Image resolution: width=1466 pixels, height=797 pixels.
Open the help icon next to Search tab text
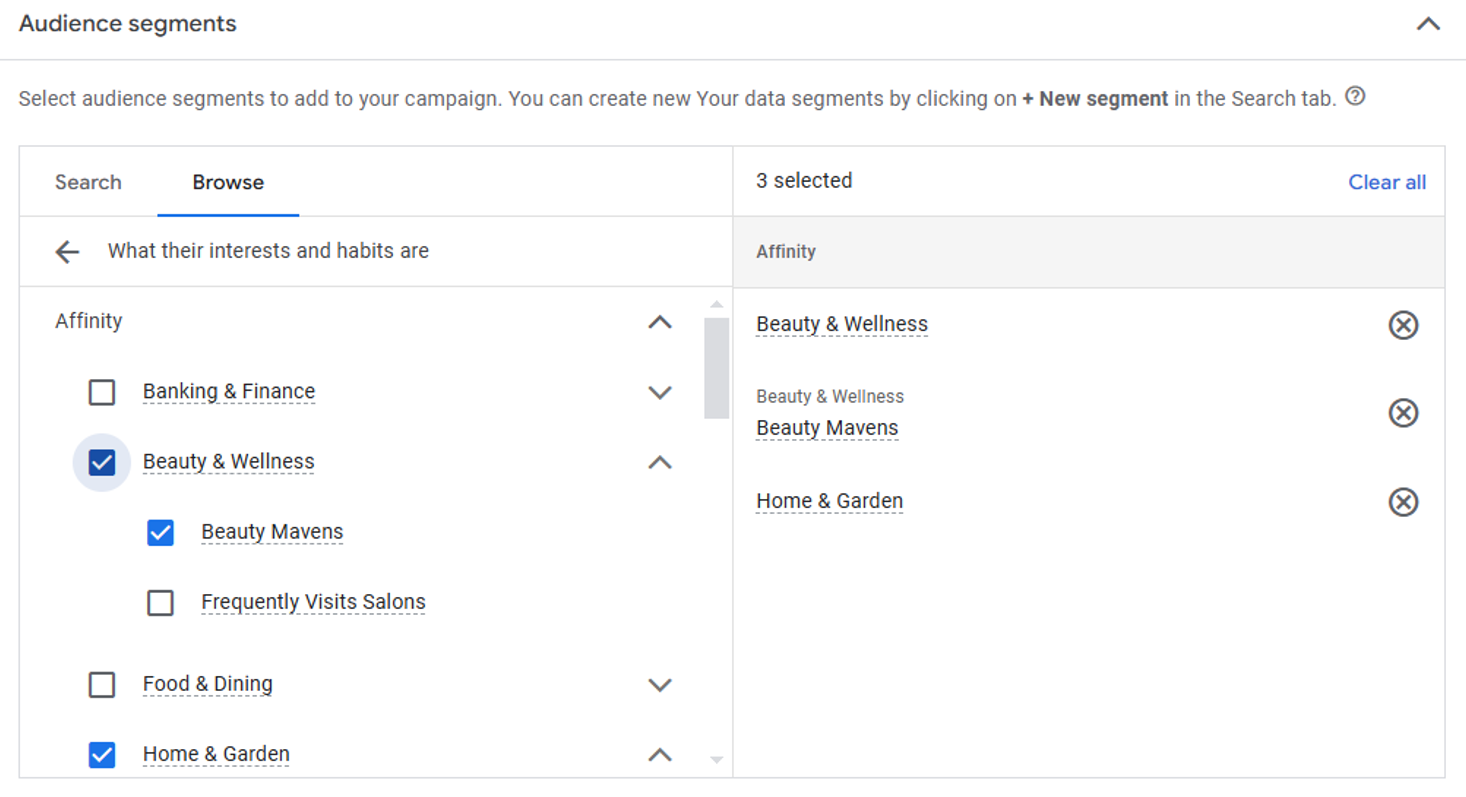point(1355,97)
